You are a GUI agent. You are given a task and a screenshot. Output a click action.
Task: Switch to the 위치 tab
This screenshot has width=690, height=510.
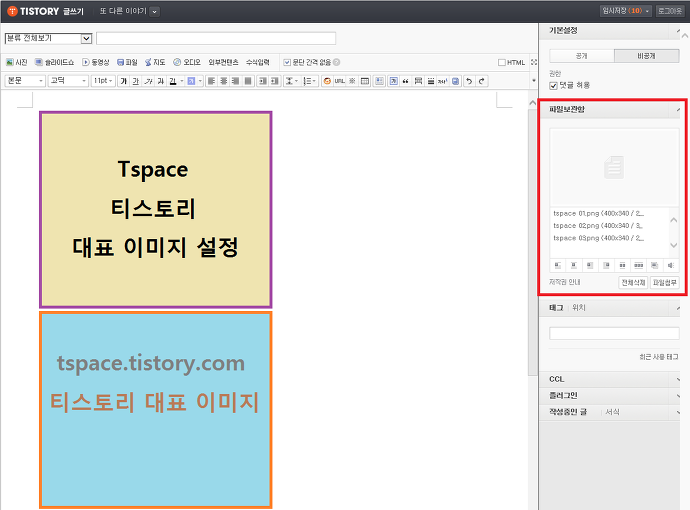[579, 308]
